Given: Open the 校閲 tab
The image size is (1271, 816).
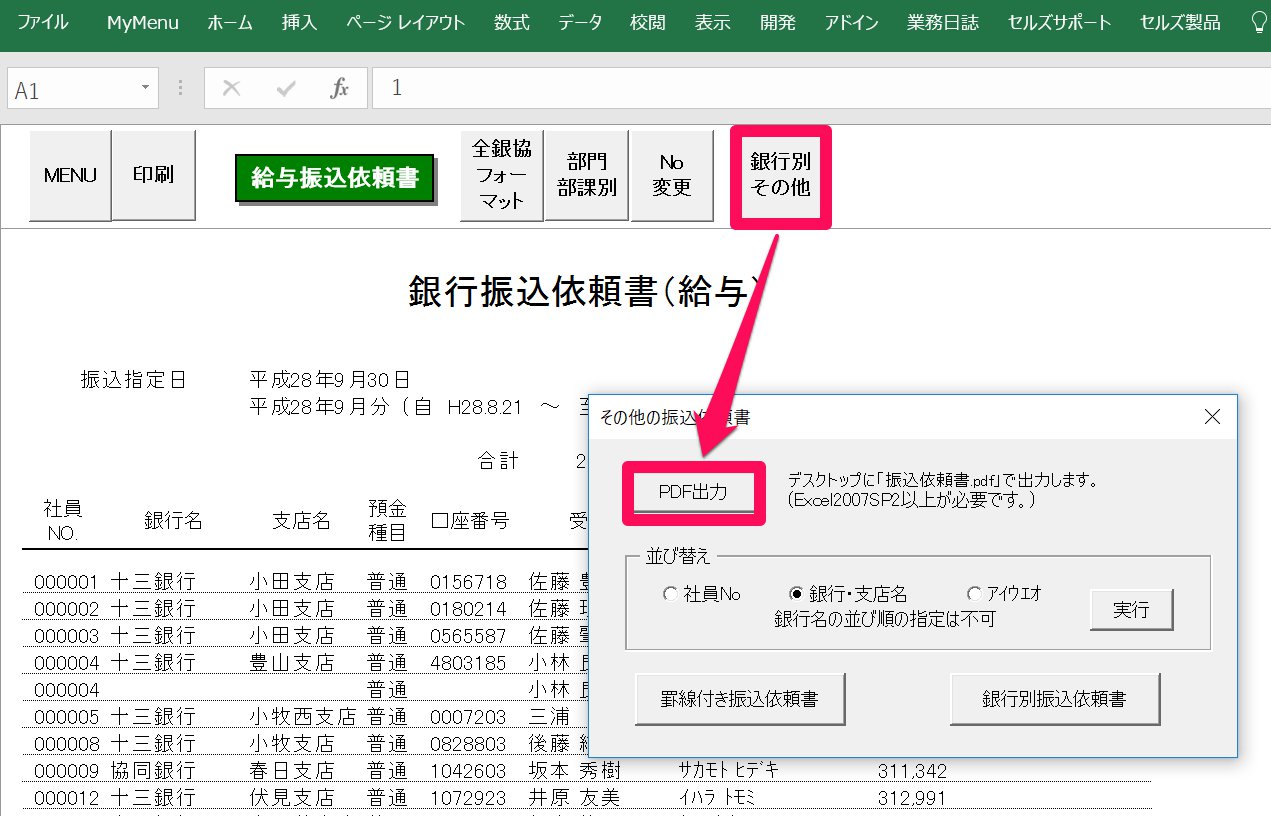Looking at the screenshot, I should click(x=649, y=22).
